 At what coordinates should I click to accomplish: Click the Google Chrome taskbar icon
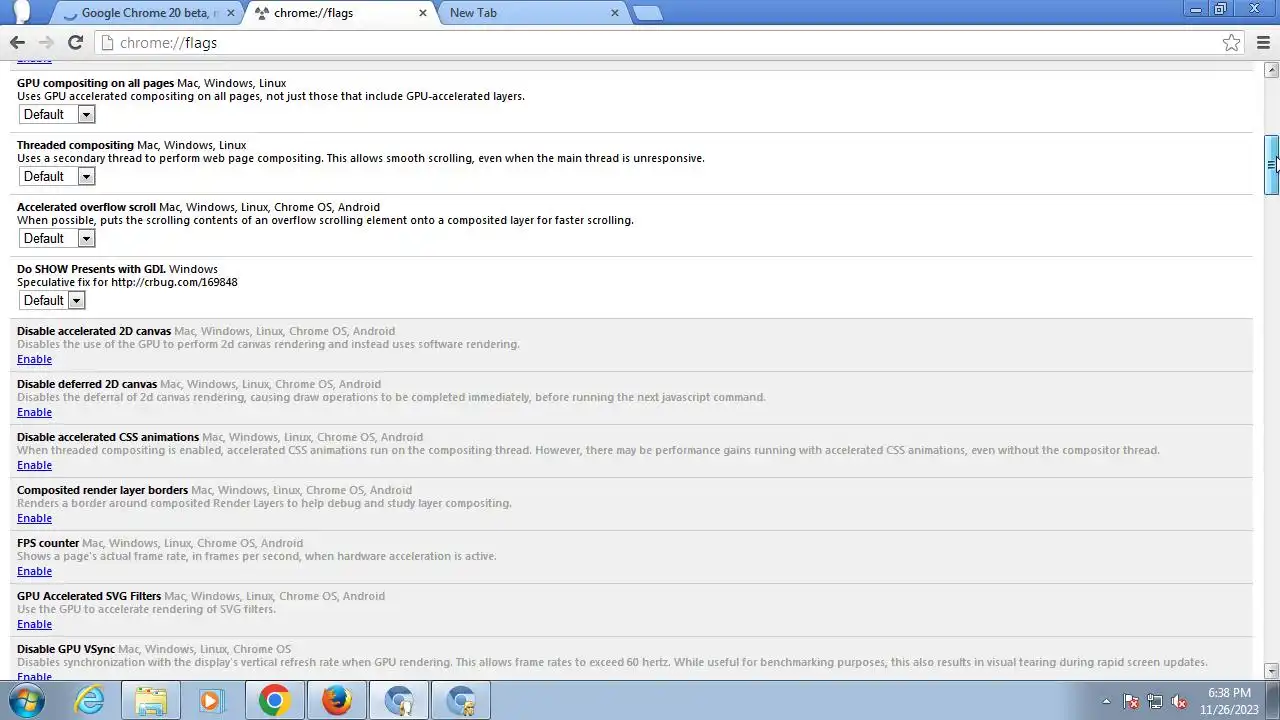[x=275, y=701]
